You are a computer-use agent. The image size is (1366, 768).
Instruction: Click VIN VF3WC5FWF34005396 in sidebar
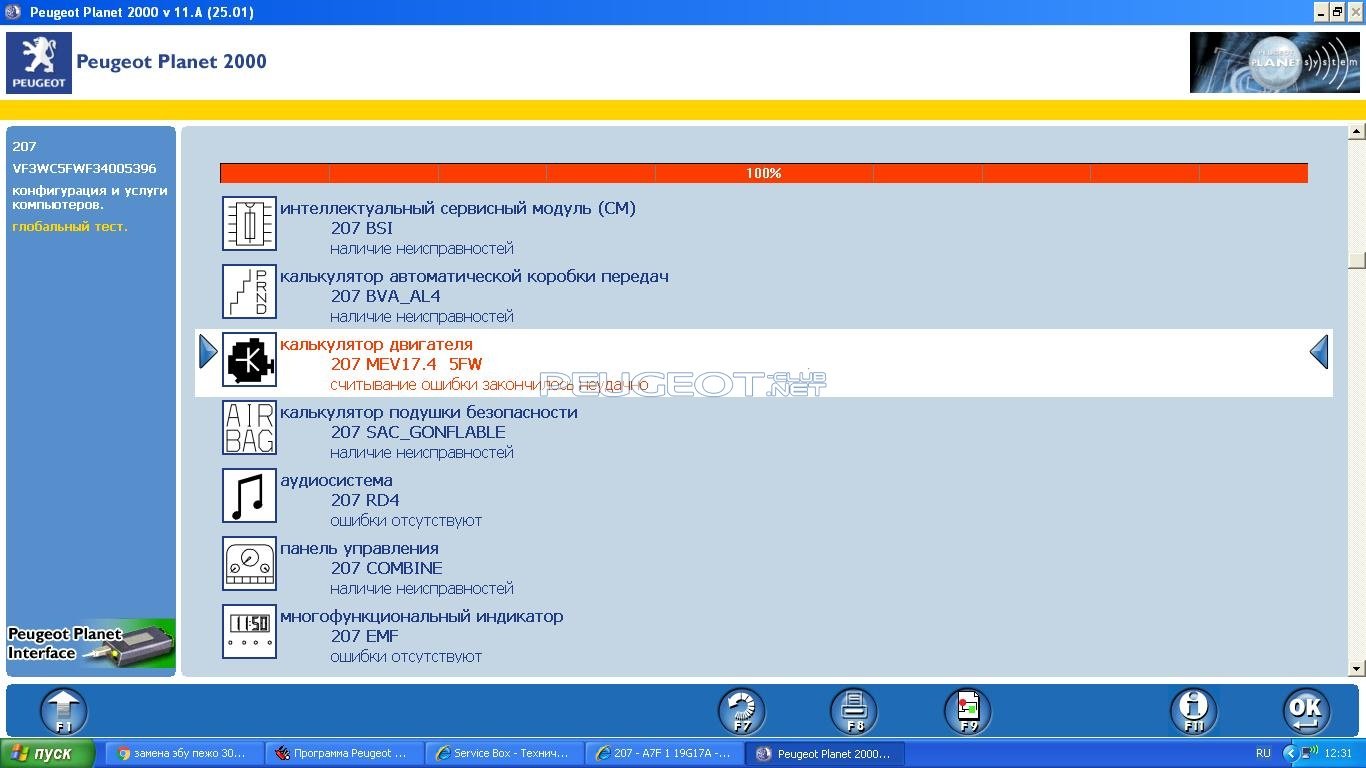84,169
